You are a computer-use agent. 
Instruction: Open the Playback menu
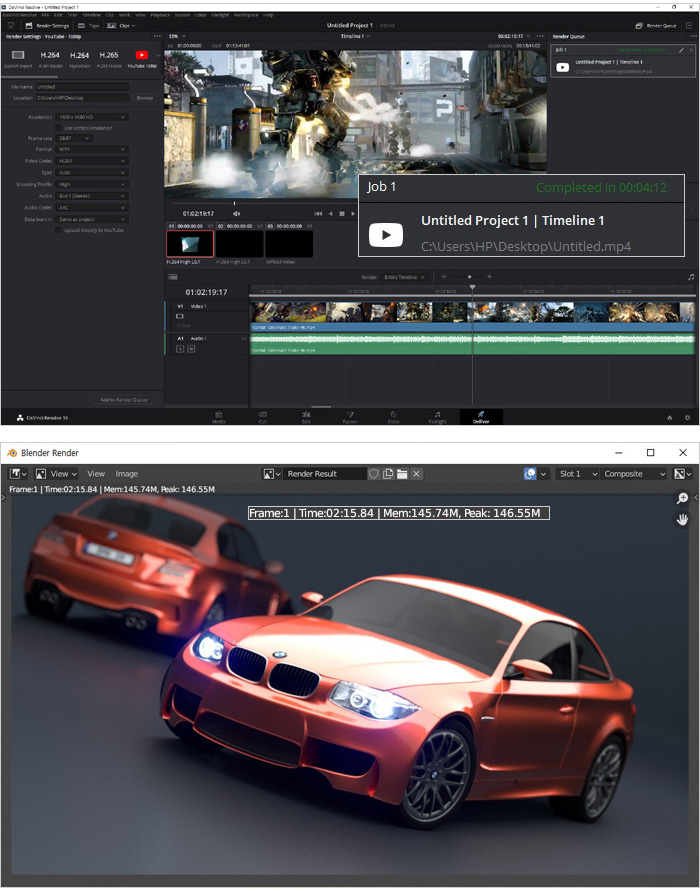click(x=158, y=14)
